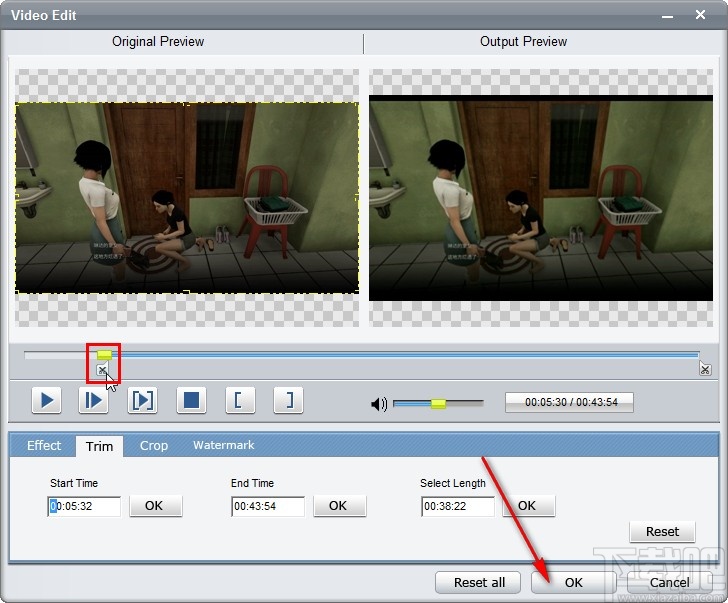Click the Play button
The image size is (728, 603).
pyautogui.click(x=46, y=400)
